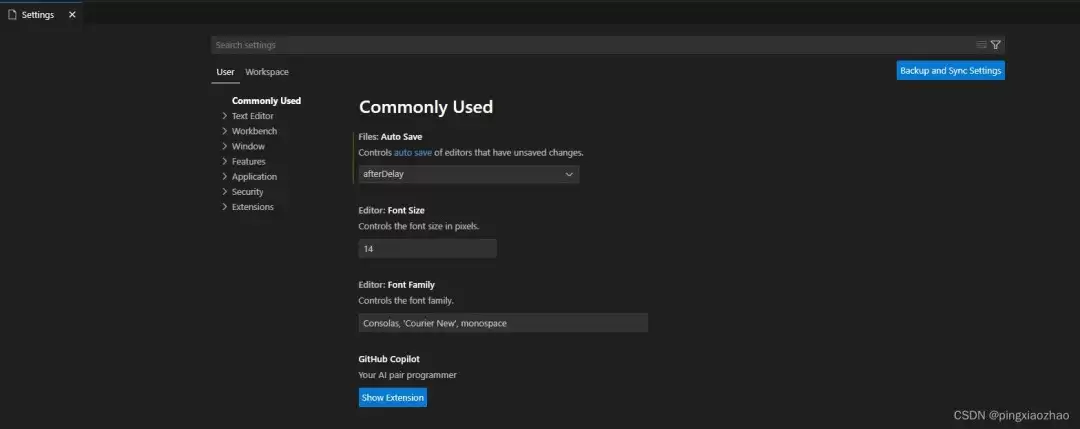
Task: Click the Show Extension button
Action: pos(392,398)
